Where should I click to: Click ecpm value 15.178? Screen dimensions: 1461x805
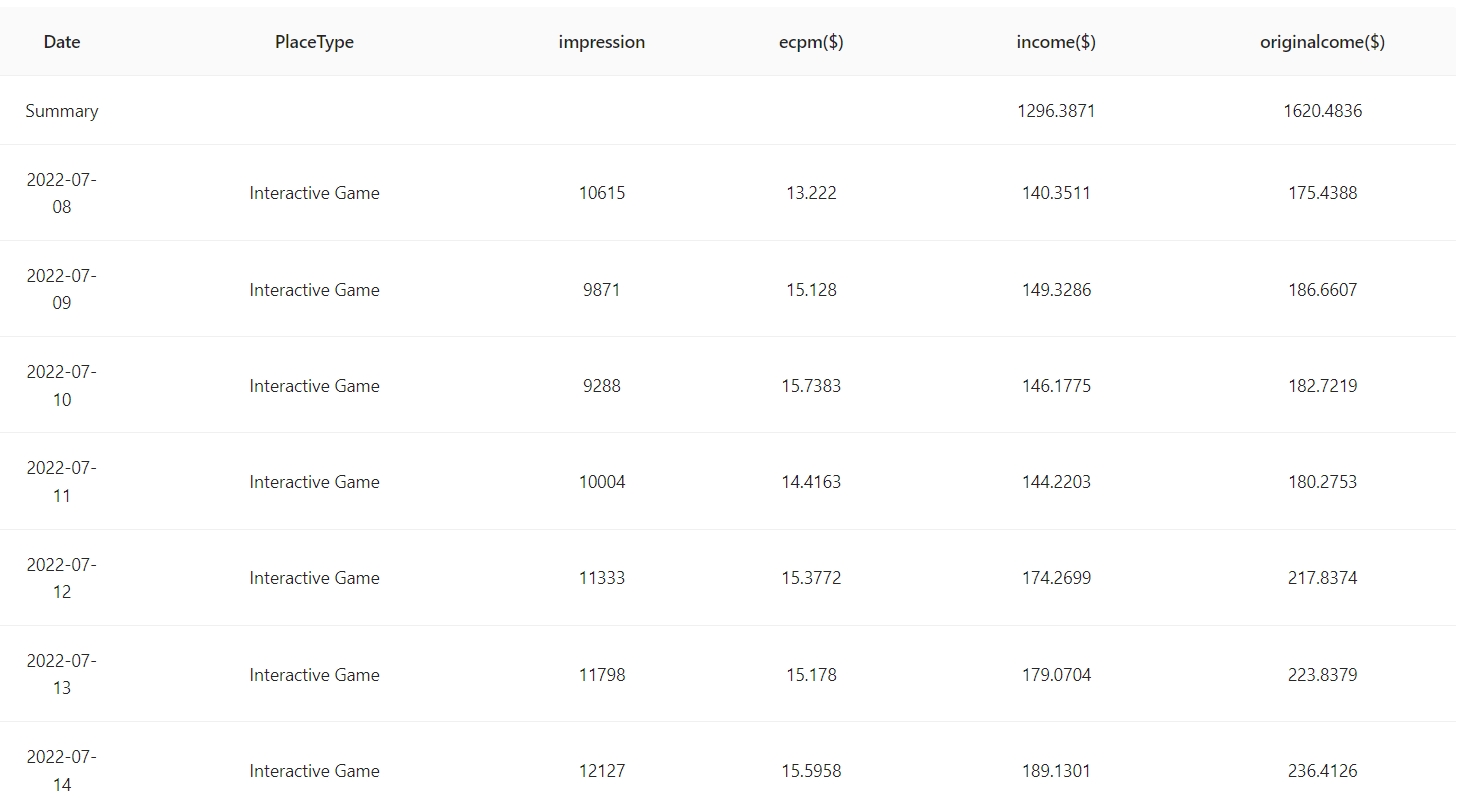coord(811,675)
